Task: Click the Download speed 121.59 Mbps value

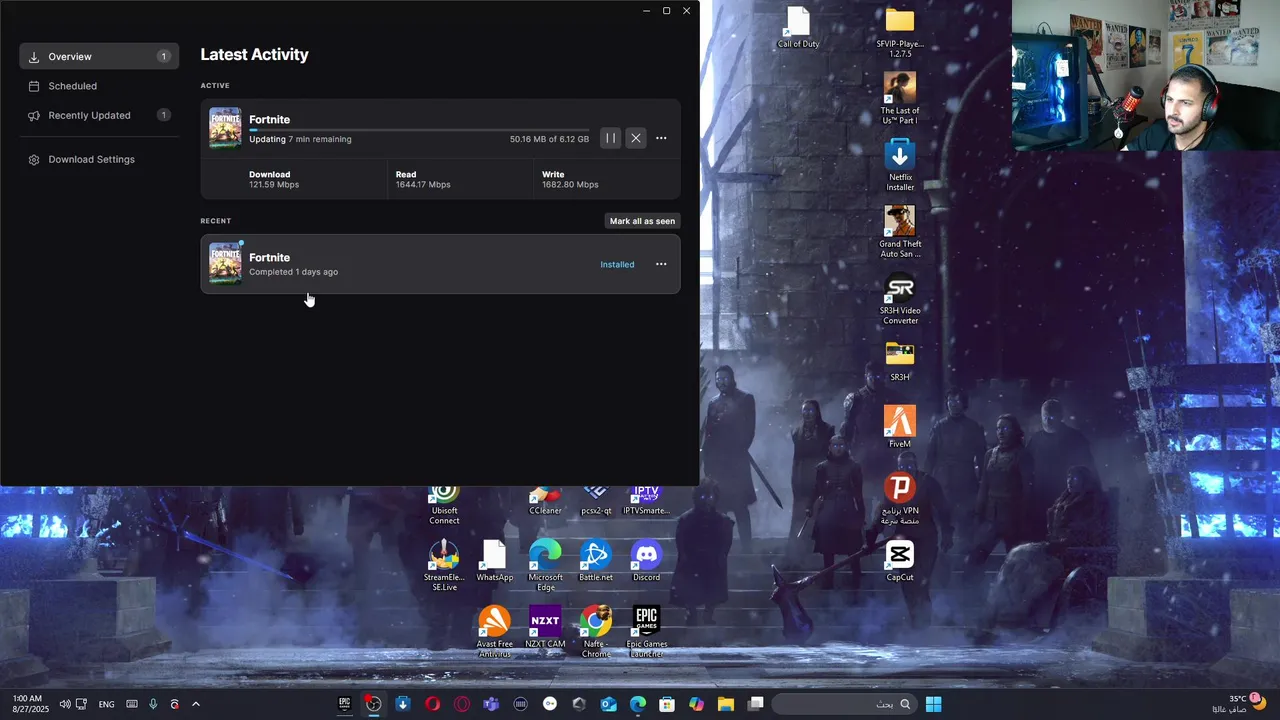Action: 274,185
